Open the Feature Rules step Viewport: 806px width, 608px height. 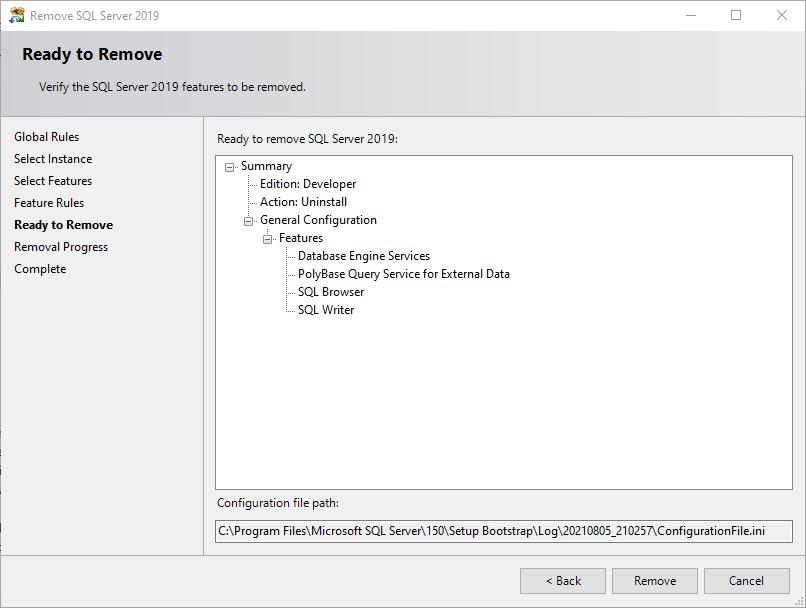[x=49, y=203]
